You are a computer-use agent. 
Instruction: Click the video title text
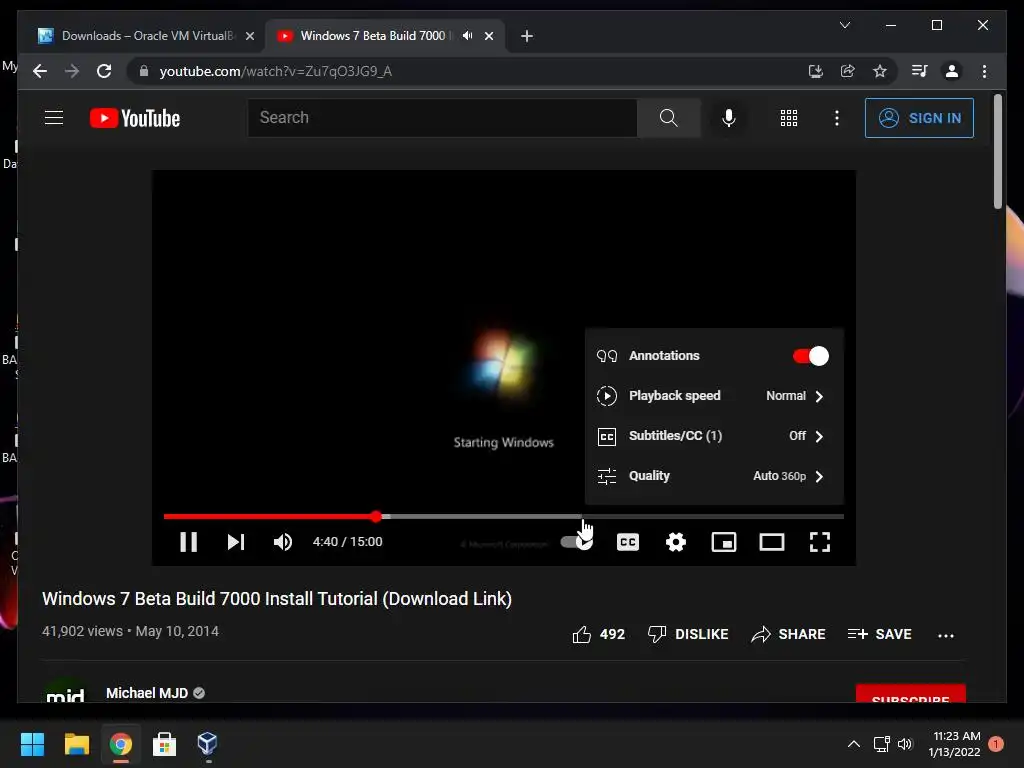coord(277,599)
